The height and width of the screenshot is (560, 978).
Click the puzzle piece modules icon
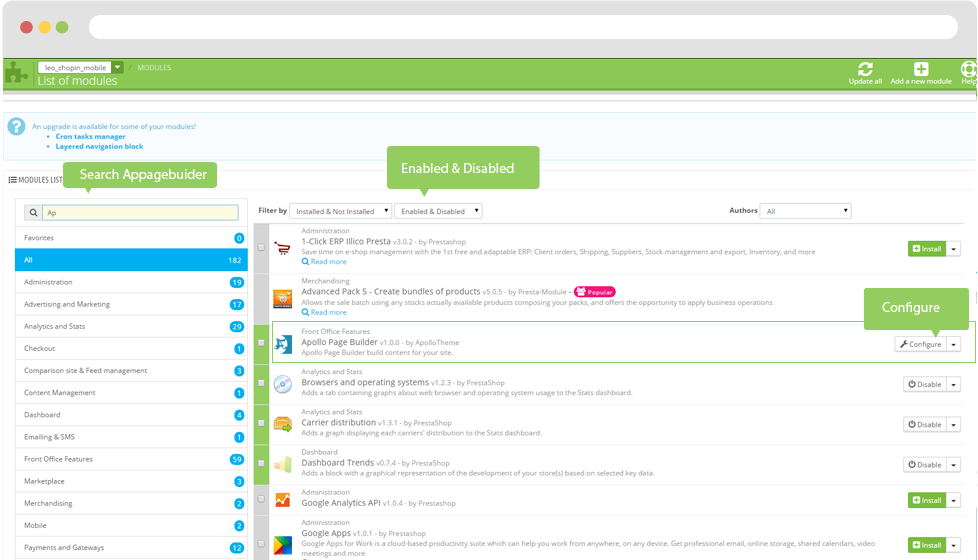[x=16, y=74]
